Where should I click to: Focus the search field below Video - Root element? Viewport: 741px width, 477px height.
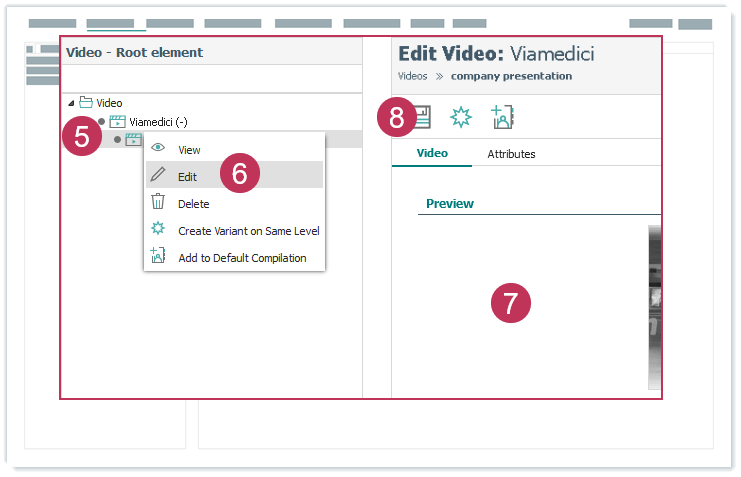tap(211, 79)
